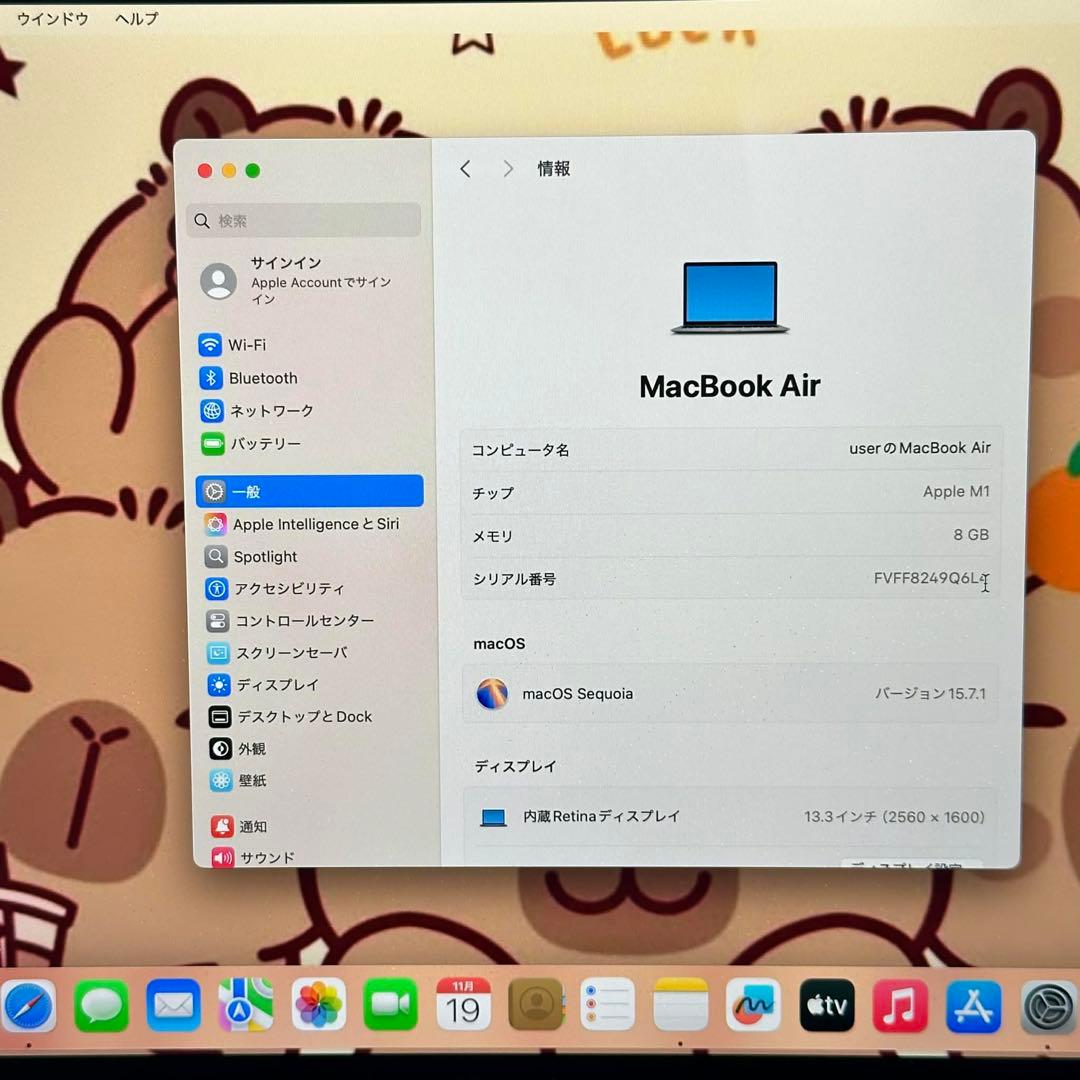Open Apple Intelligence と Siri settings
This screenshot has width=1080, height=1080.
pyautogui.click(x=314, y=524)
